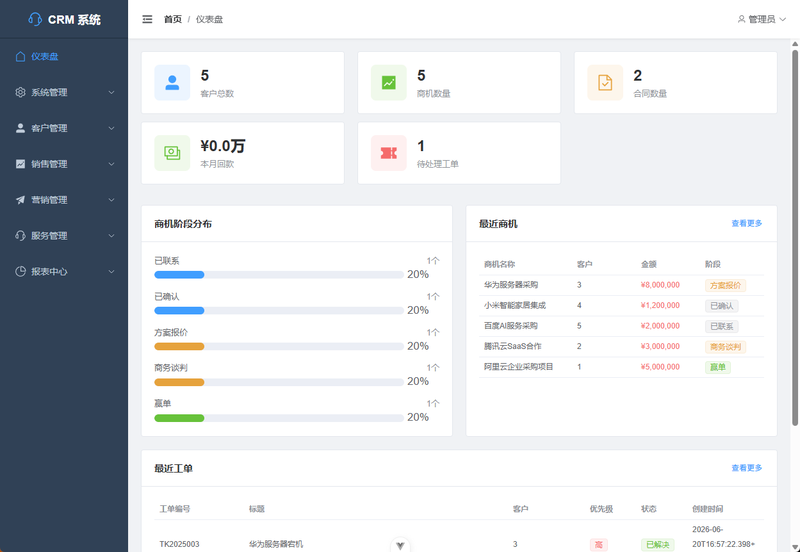The height and width of the screenshot is (552, 800).
Task: Click the person icon for 客户管理
Action: 20,128
